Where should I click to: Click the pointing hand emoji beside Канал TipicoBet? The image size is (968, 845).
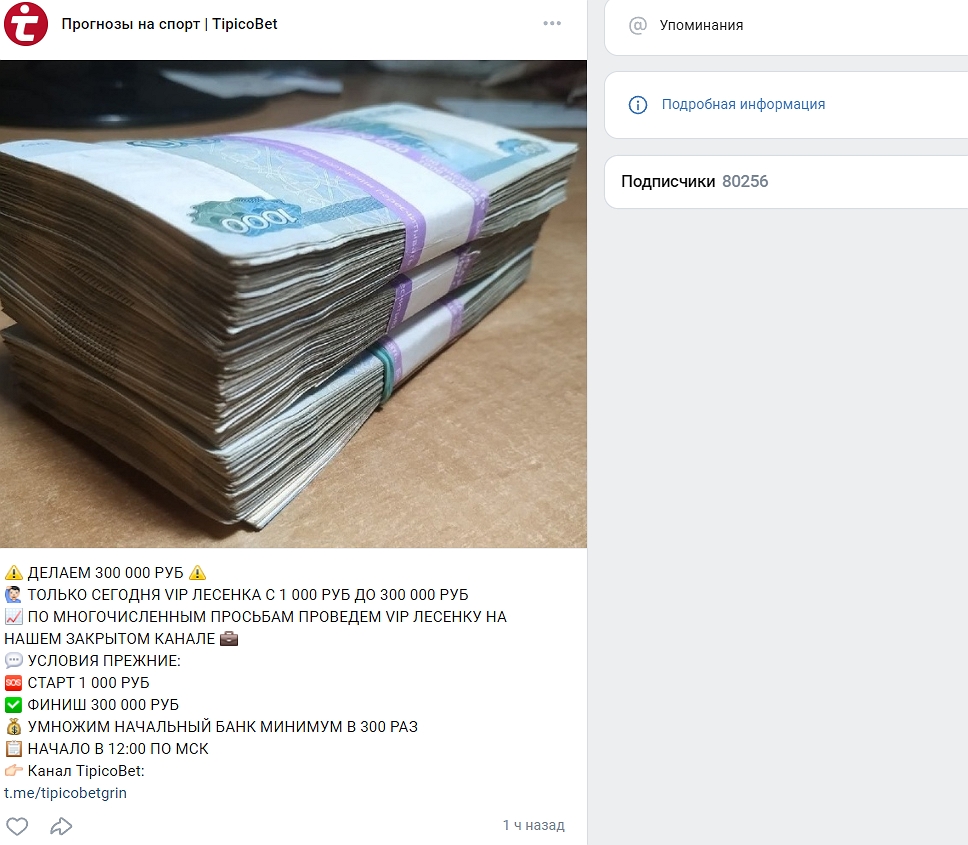click(14, 770)
